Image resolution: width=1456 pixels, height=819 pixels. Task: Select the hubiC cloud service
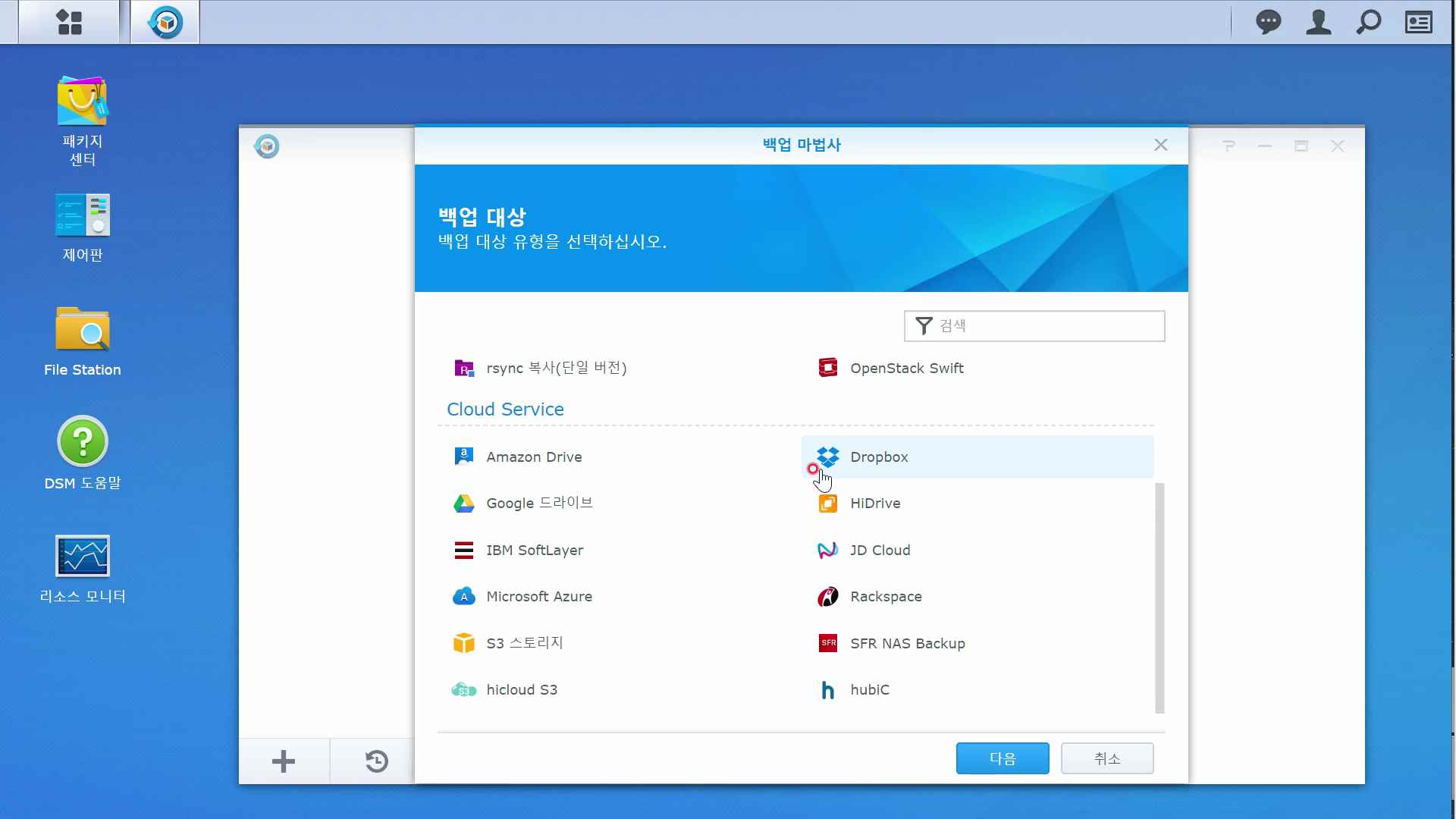[x=869, y=690]
